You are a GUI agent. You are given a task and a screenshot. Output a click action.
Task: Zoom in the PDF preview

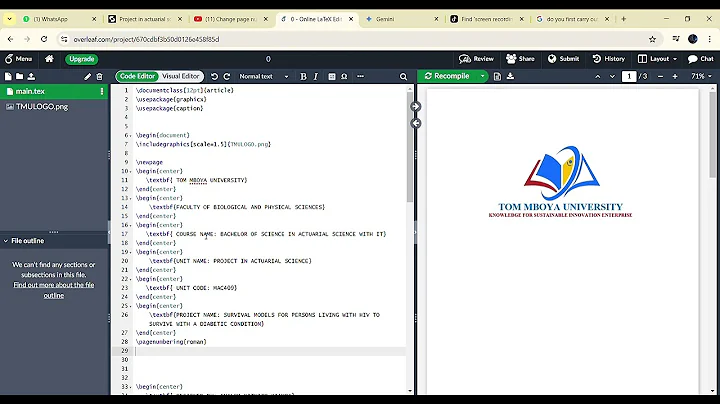tap(675, 77)
